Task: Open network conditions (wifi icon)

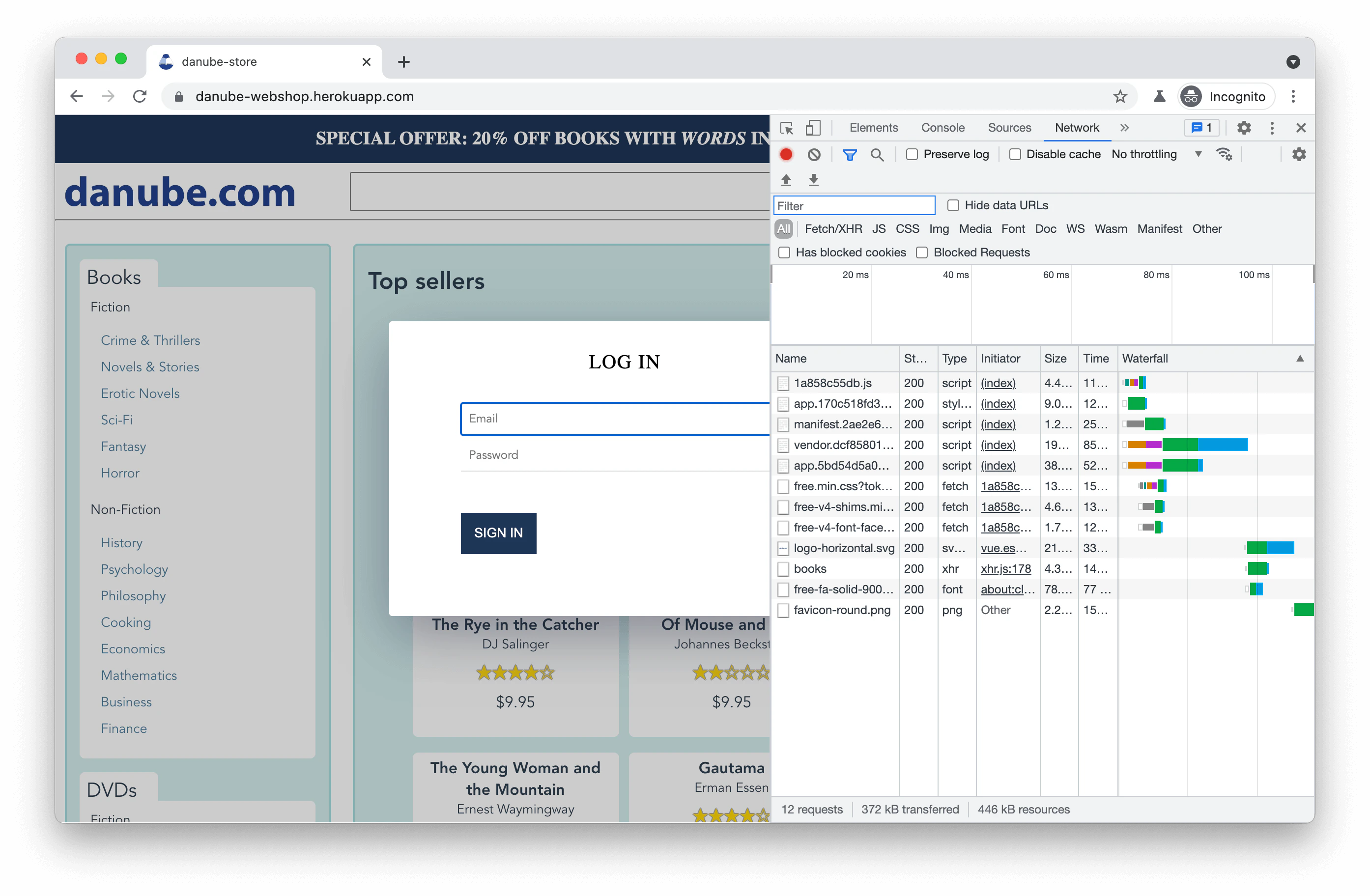Action: (1224, 154)
